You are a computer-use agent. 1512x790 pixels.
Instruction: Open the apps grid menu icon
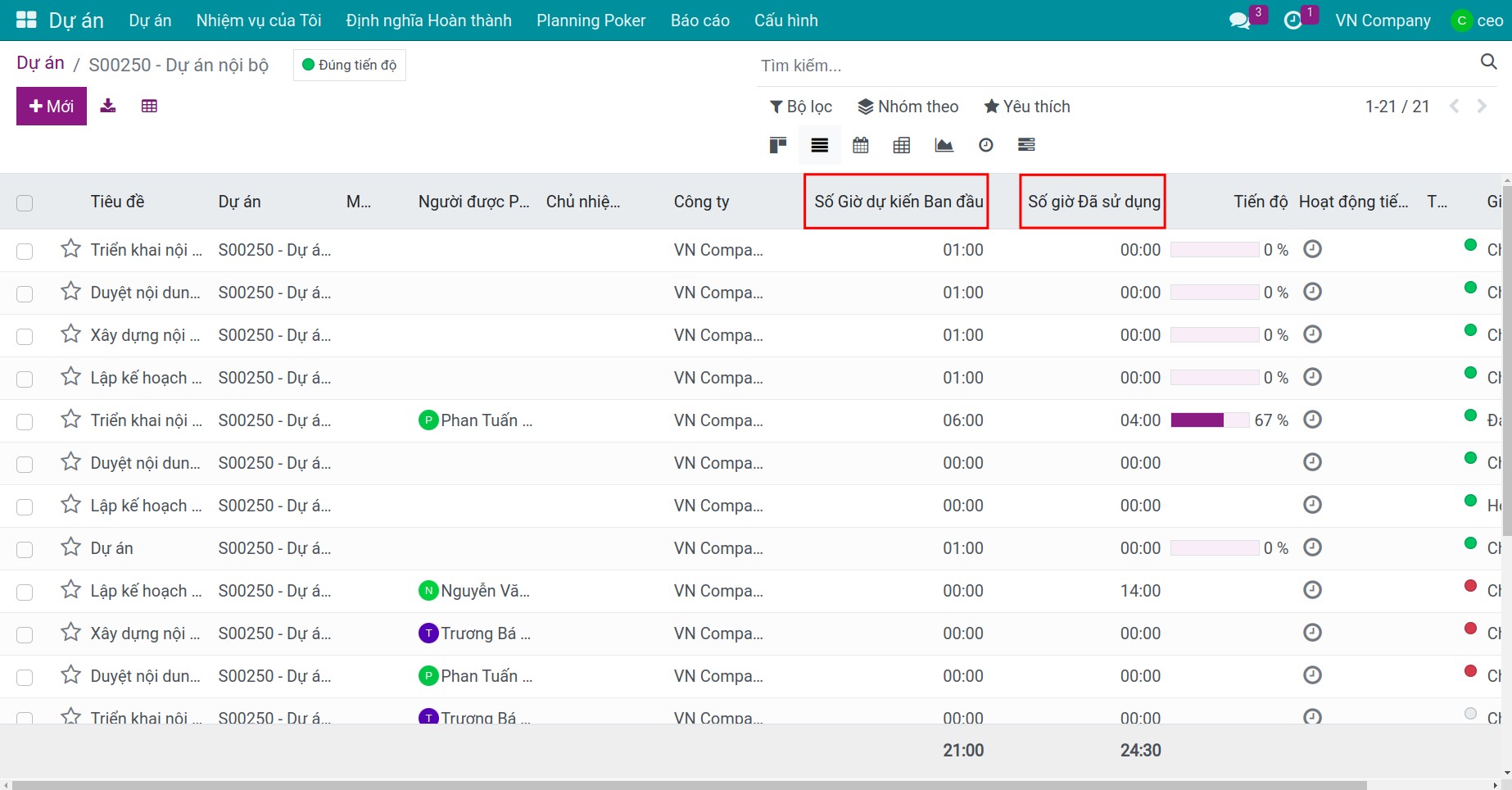click(26, 20)
